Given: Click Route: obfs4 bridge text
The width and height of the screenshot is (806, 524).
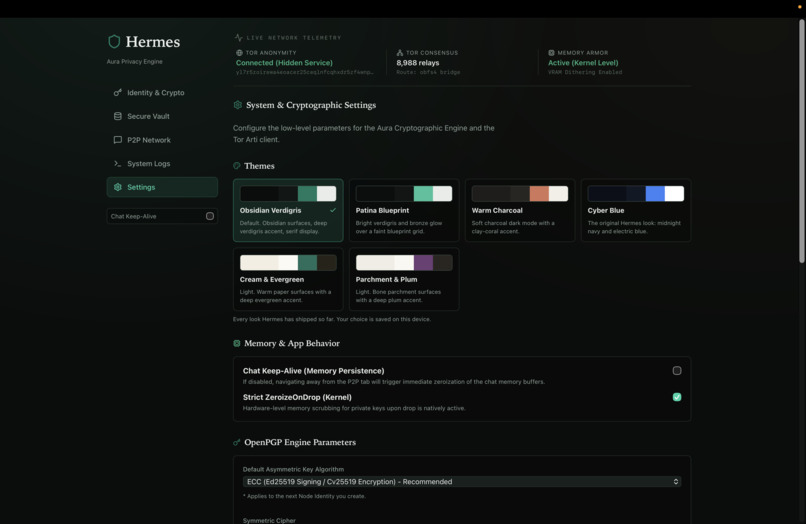Looking at the screenshot, I should click(x=428, y=73).
